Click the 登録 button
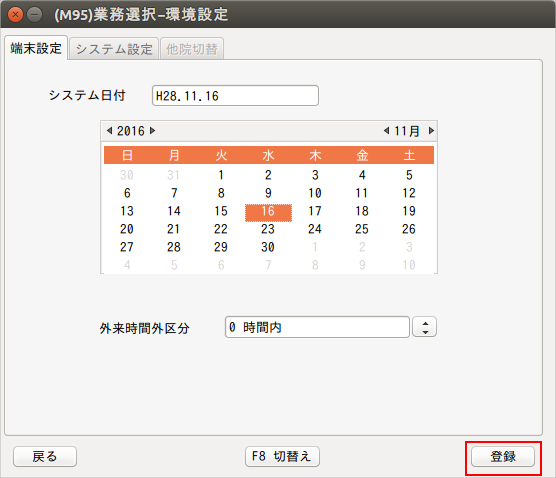Screen dimensions: 556x478 tap(503, 456)
